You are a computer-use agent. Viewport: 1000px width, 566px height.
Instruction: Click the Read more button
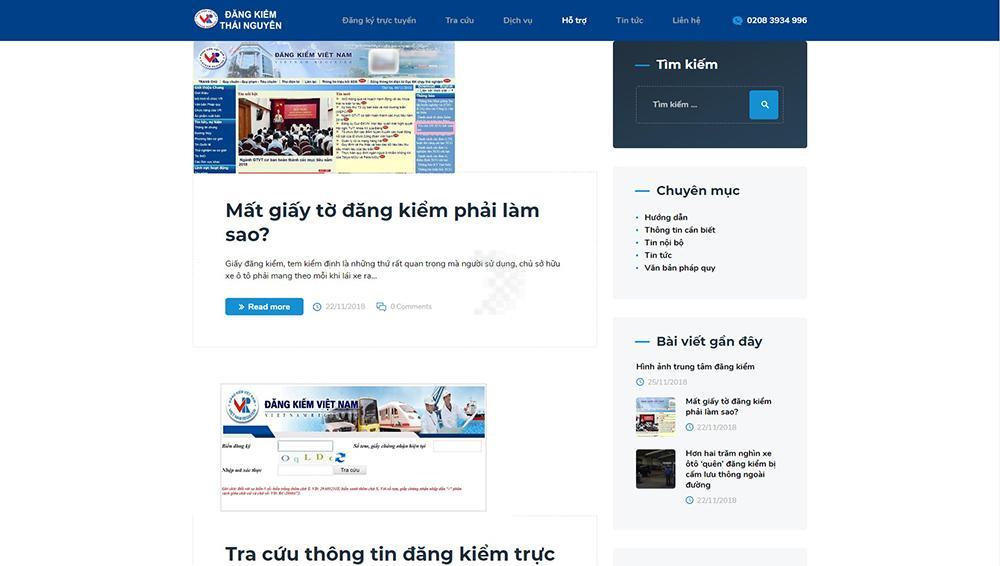(x=264, y=307)
